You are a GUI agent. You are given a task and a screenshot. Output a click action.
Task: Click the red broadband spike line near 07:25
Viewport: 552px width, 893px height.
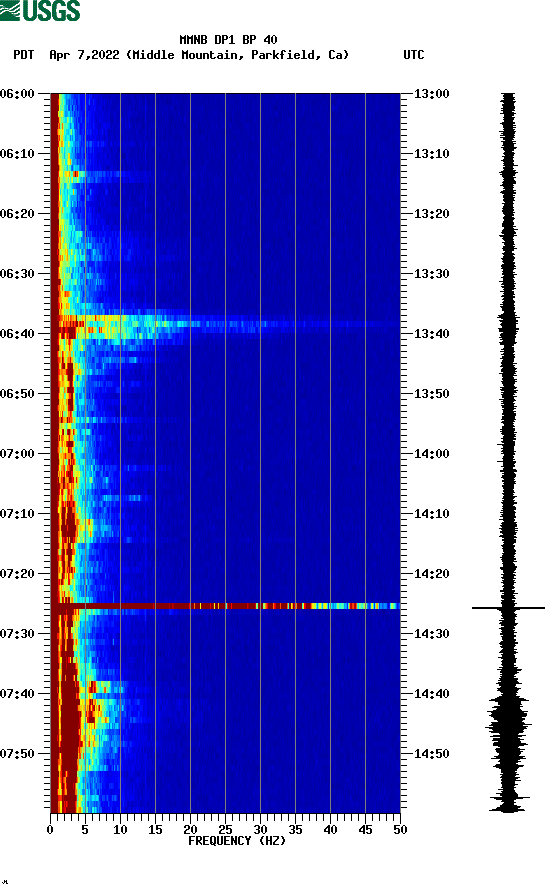[x=225, y=606]
